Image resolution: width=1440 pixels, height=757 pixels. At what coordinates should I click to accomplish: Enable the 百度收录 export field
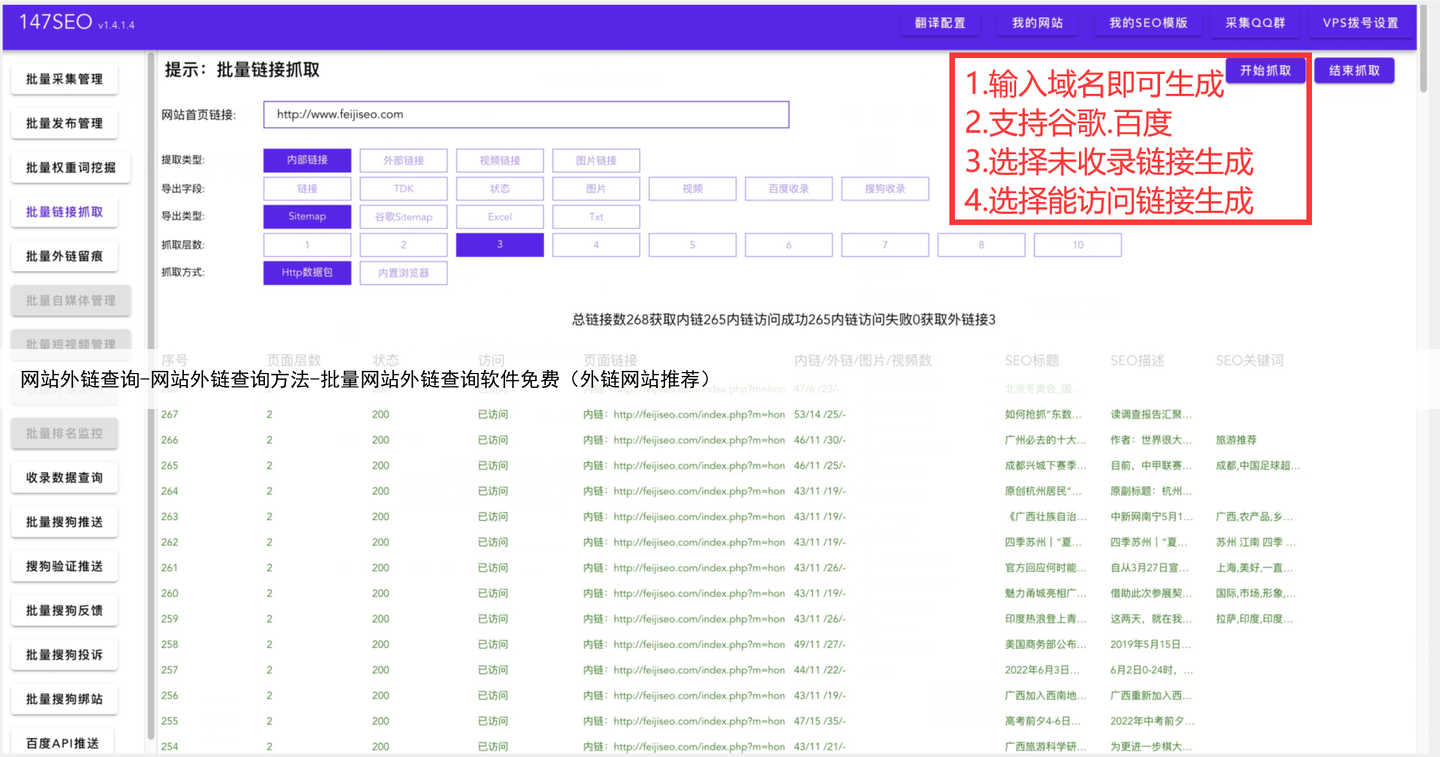[788, 188]
